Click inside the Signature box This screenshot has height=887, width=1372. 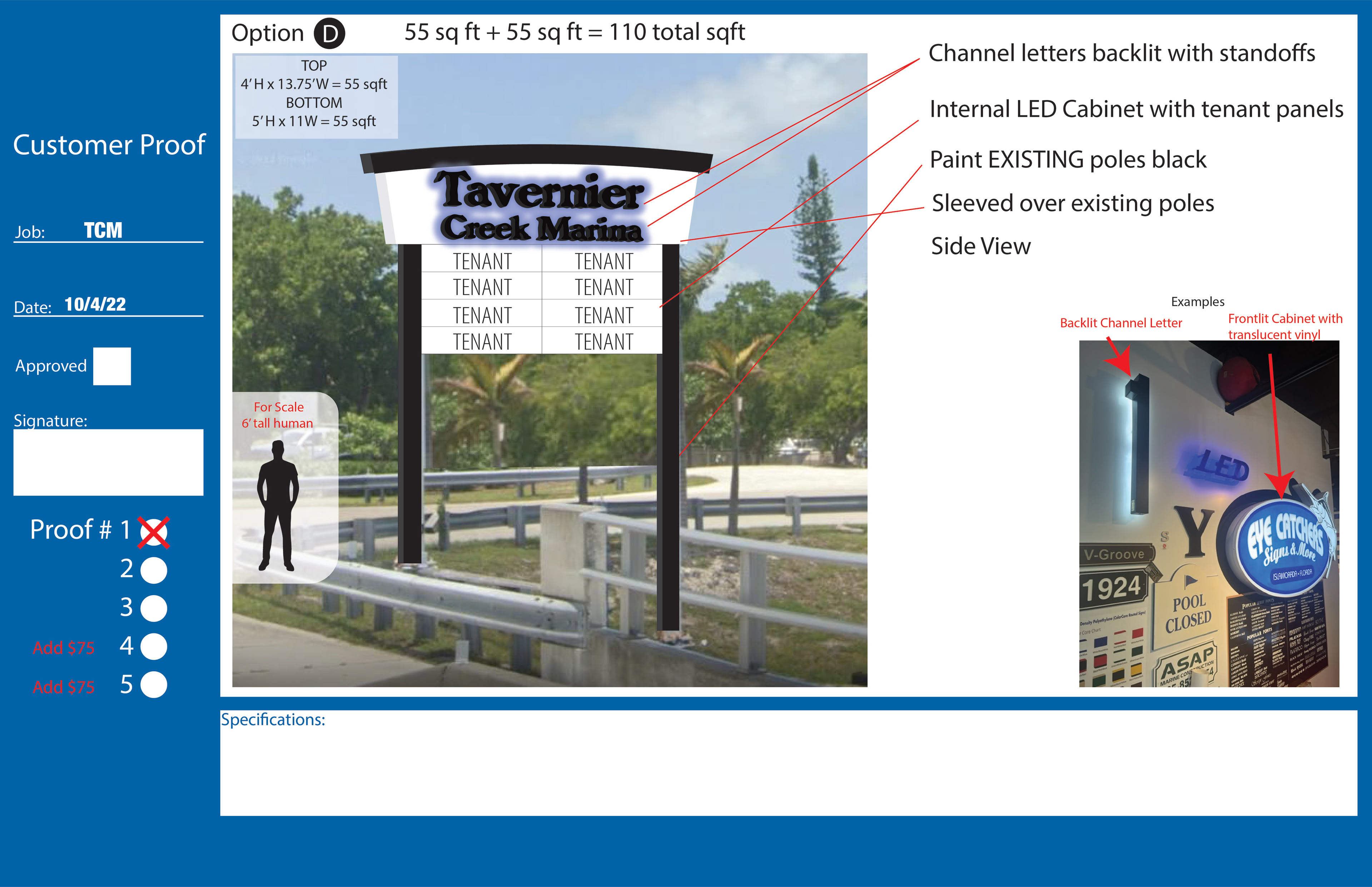[108, 462]
